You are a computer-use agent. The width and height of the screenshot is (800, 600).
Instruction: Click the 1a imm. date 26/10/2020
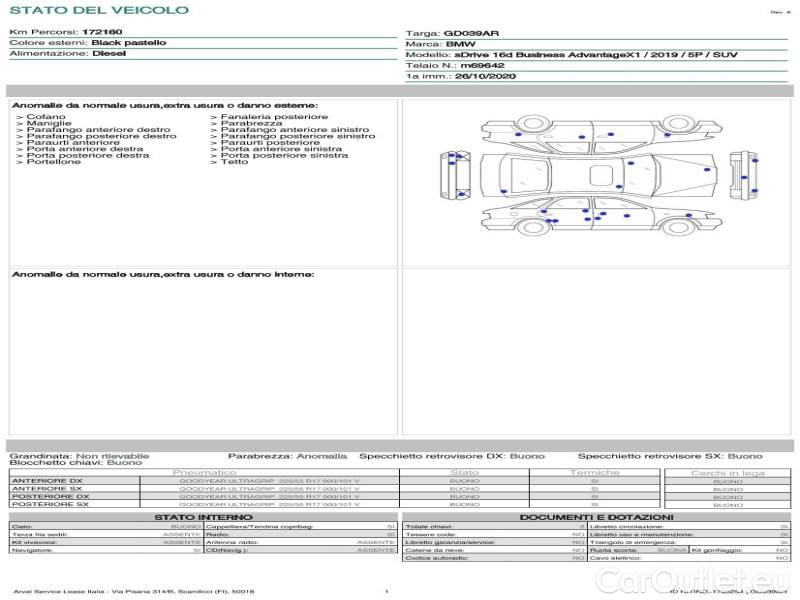click(x=485, y=77)
